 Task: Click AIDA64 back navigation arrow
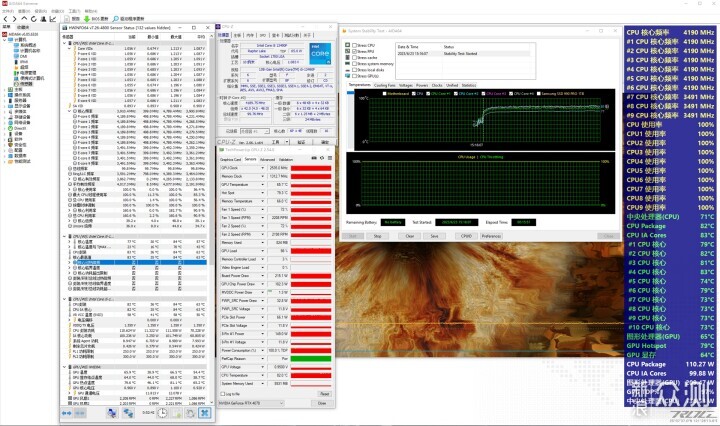click(6, 19)
